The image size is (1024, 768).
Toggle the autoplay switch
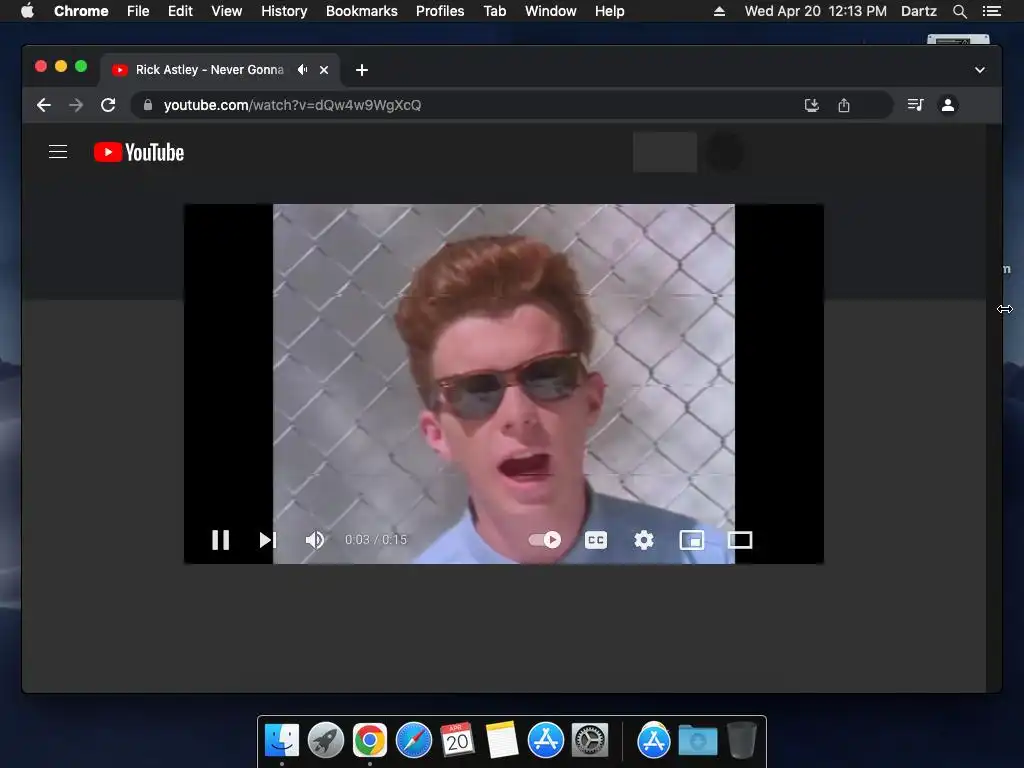(x=545, y=540)
